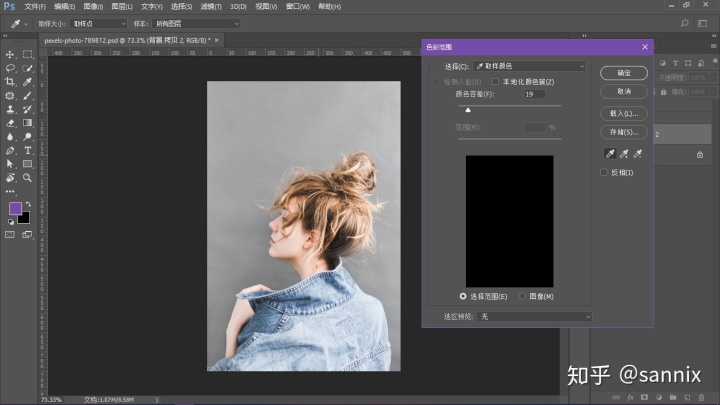Select the Quick Selection tool

pos(28,68)
